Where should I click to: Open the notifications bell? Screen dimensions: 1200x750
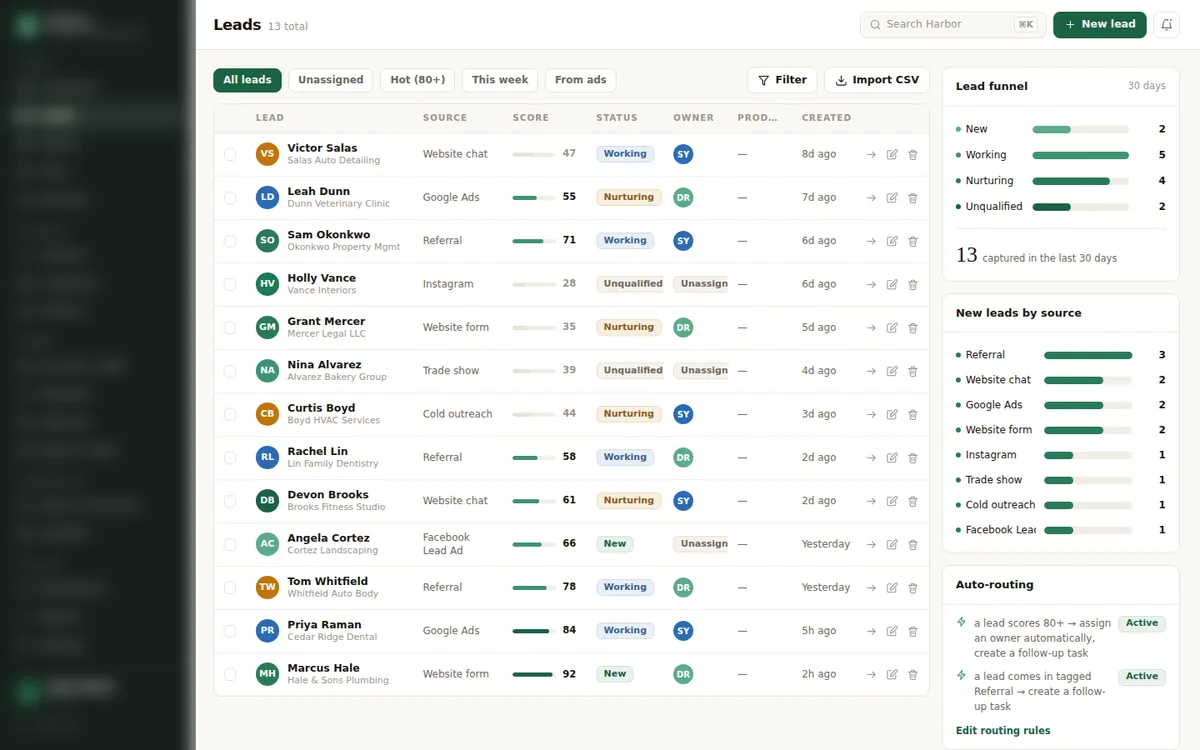click(x=1166, y=24)
